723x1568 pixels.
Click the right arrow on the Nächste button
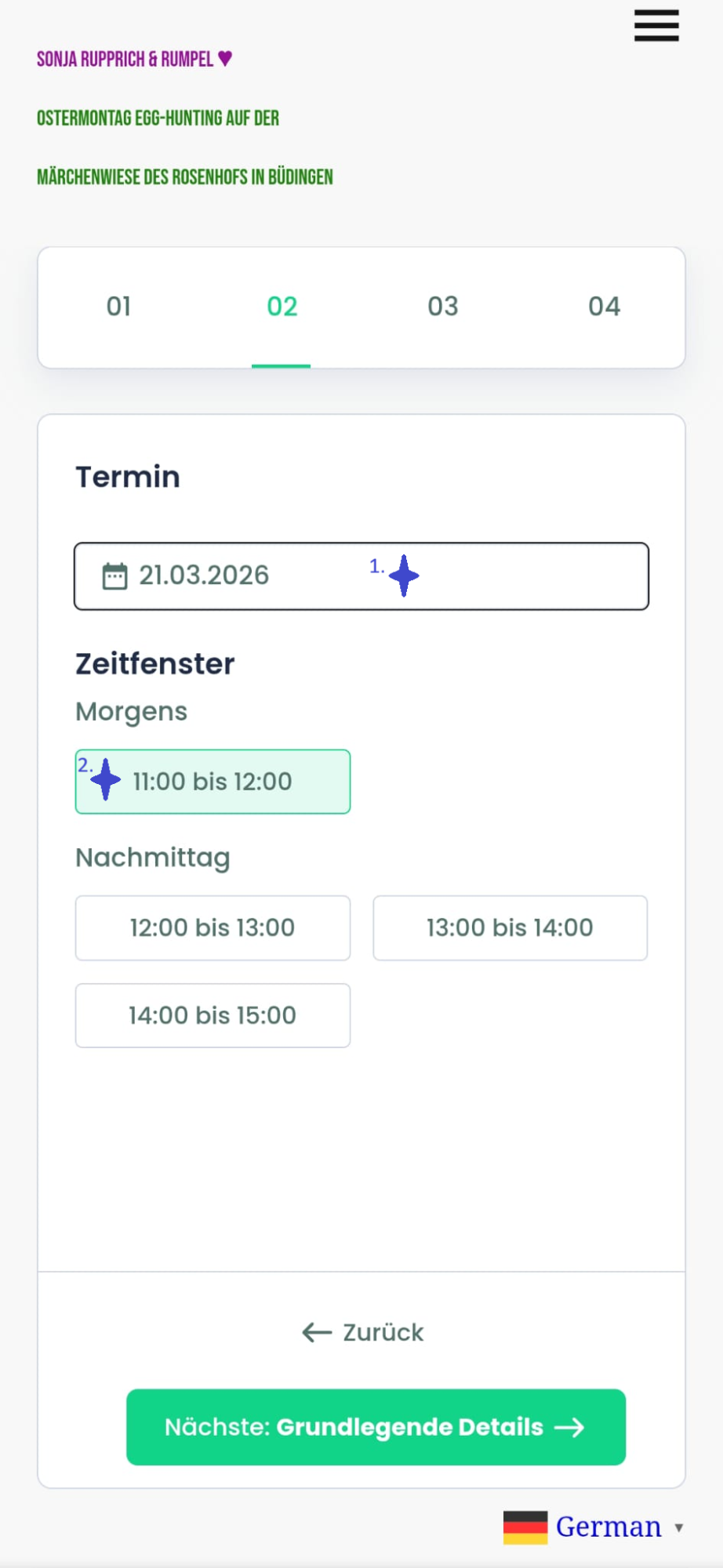(569, 1428)
